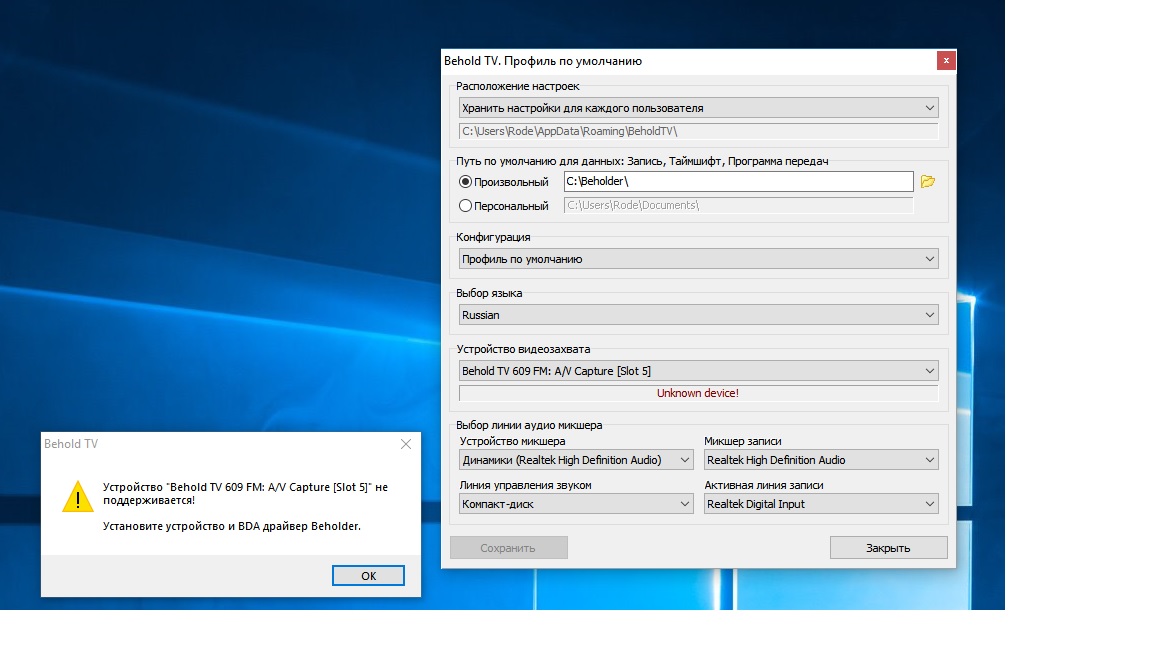Expand the Конфигурация profile dropdown
1152x648 pixels.
pos(699,259)
